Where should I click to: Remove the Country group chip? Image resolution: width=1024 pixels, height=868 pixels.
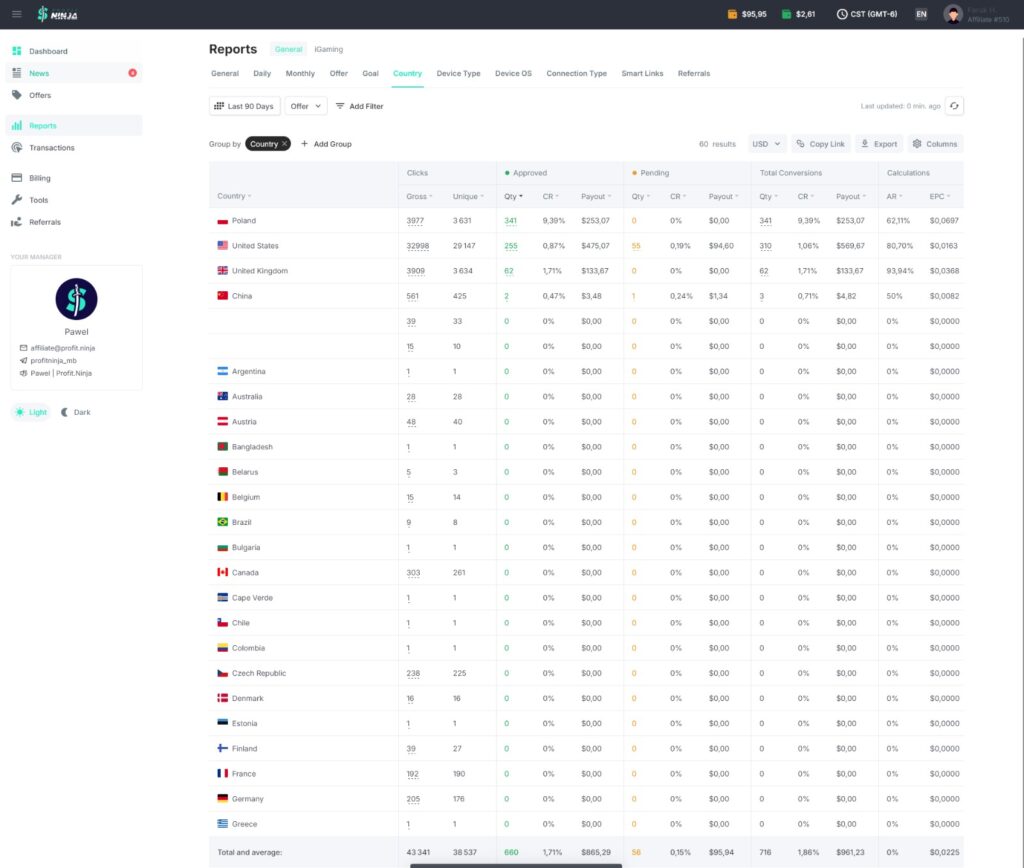pos(285,144)
